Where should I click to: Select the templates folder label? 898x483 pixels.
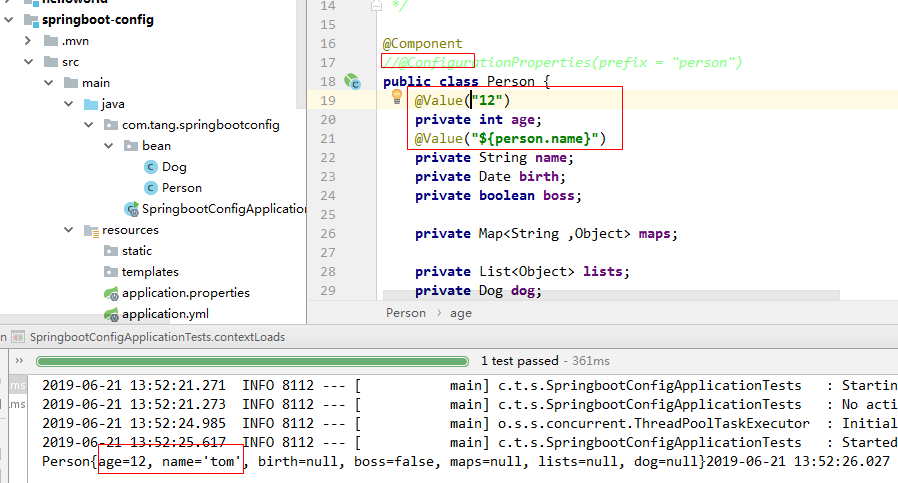[150, 272]
